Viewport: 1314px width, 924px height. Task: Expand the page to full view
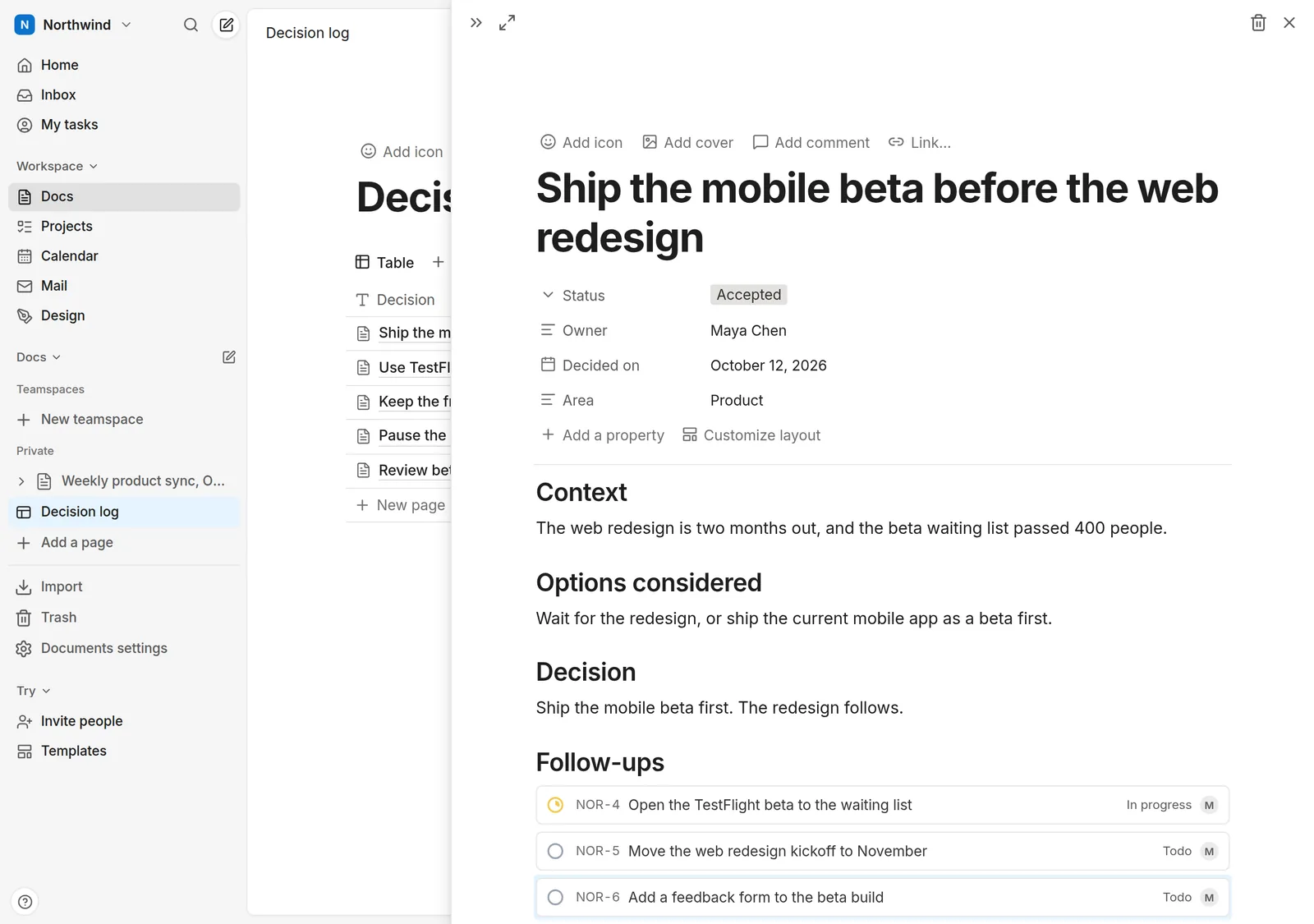click(508, 23)
